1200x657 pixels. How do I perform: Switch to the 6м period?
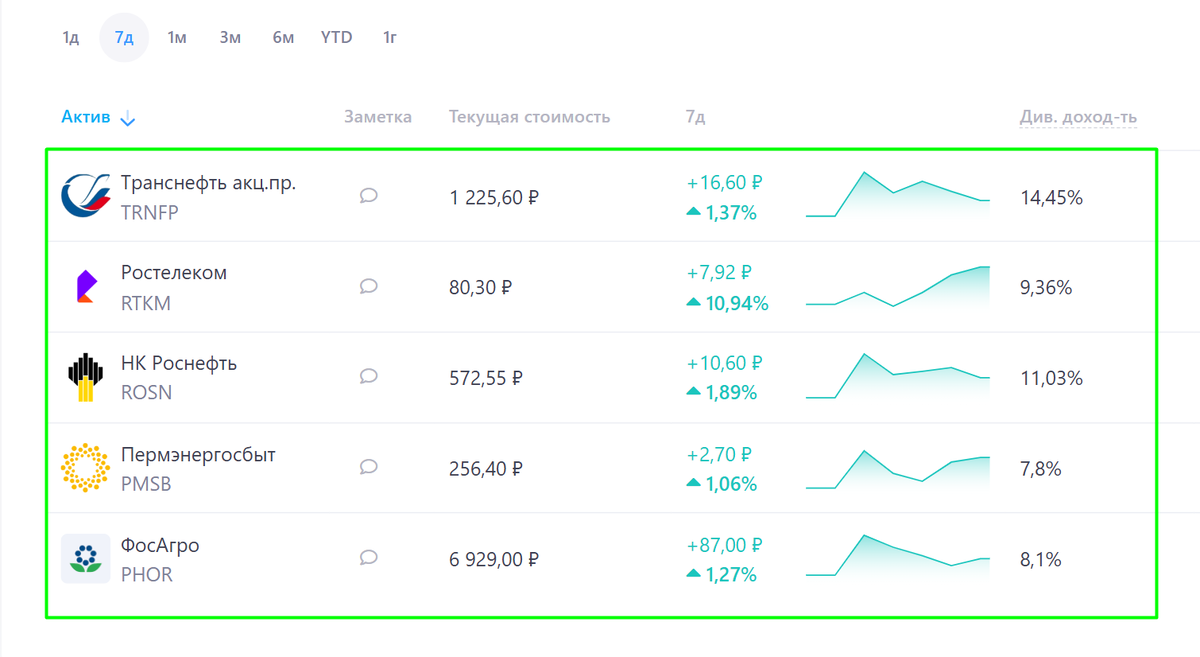click(x=283, y=38)
